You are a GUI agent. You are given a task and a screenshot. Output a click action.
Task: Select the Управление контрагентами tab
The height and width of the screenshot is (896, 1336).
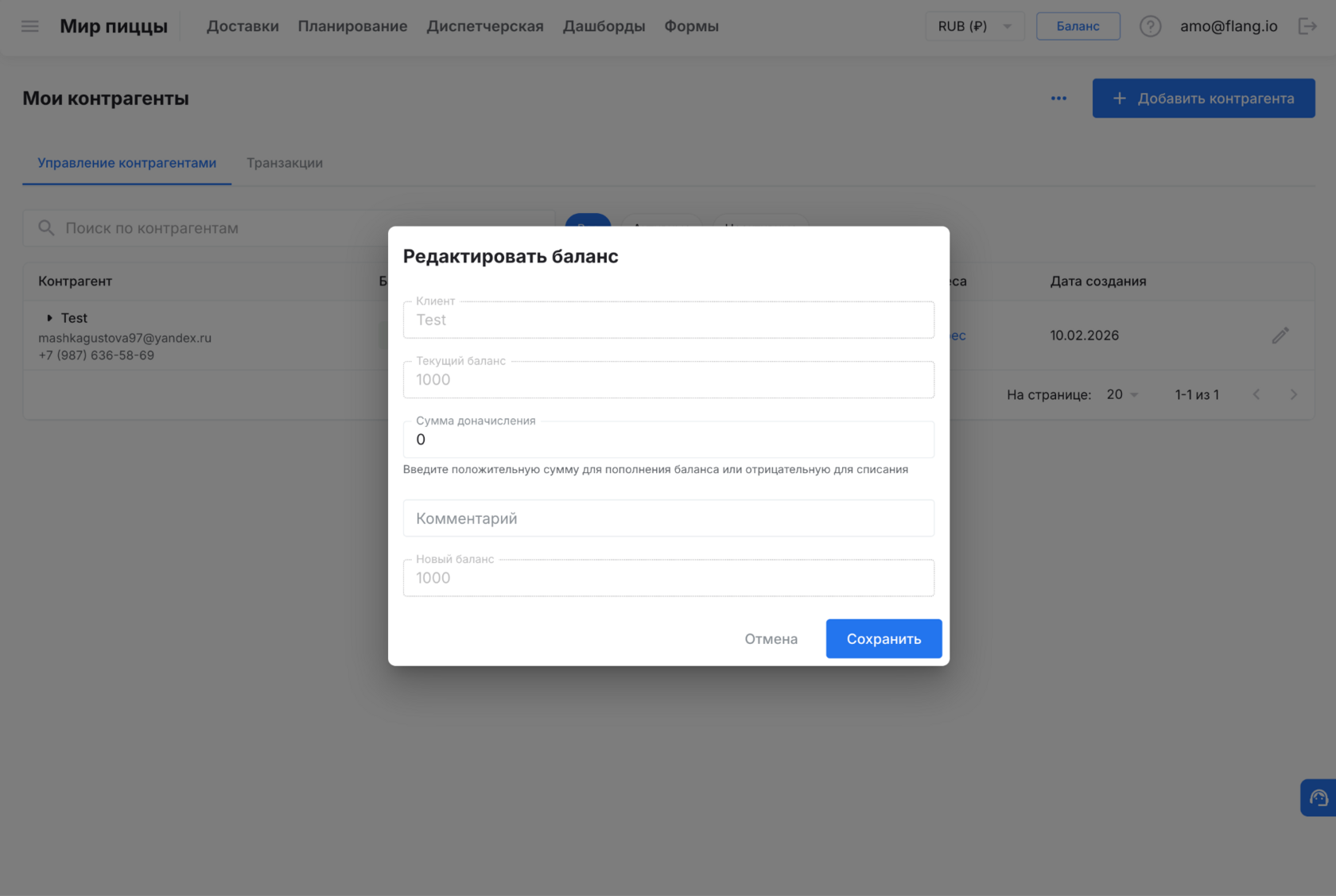(x=127, y=163)
